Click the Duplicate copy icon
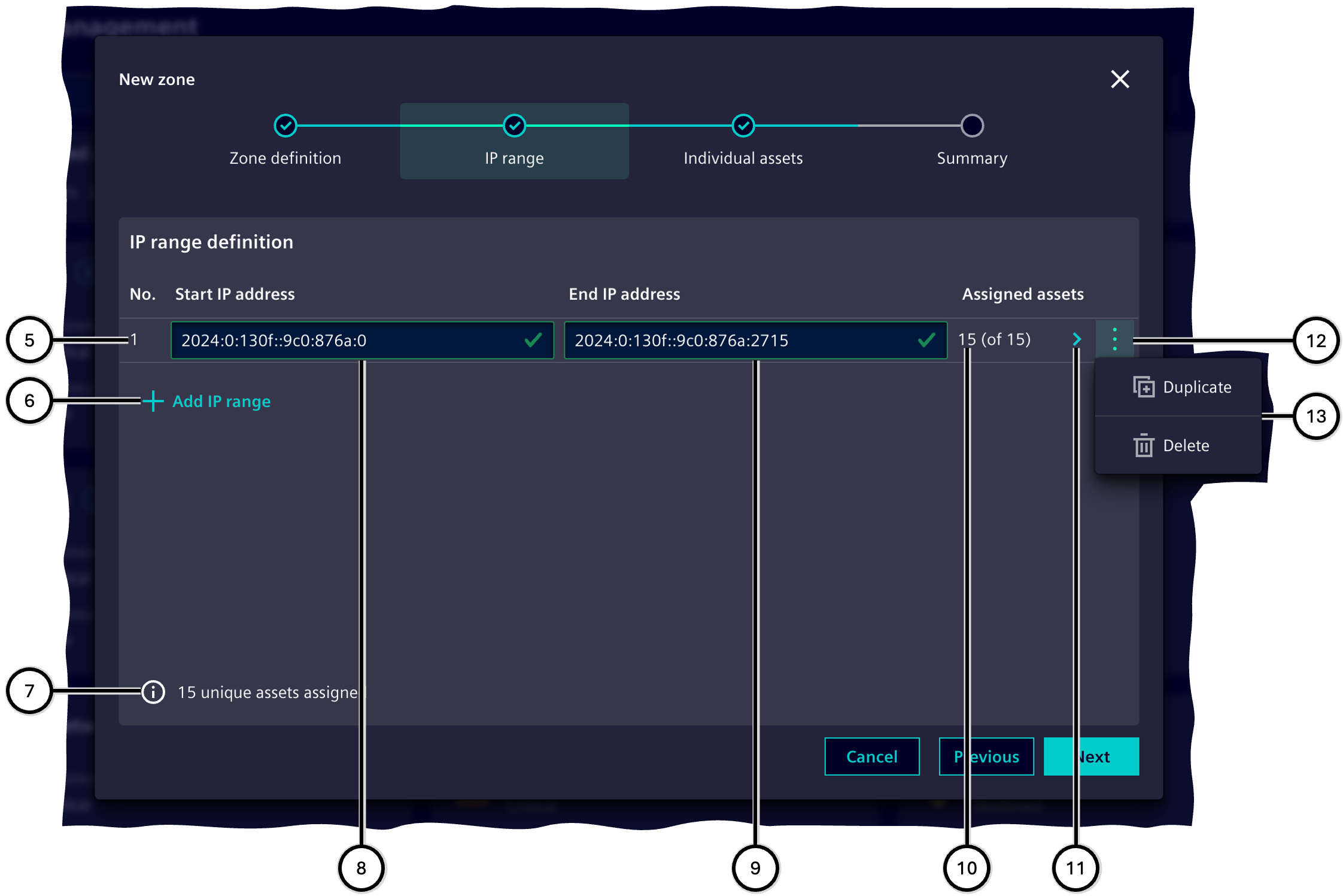 point(1144,387)
